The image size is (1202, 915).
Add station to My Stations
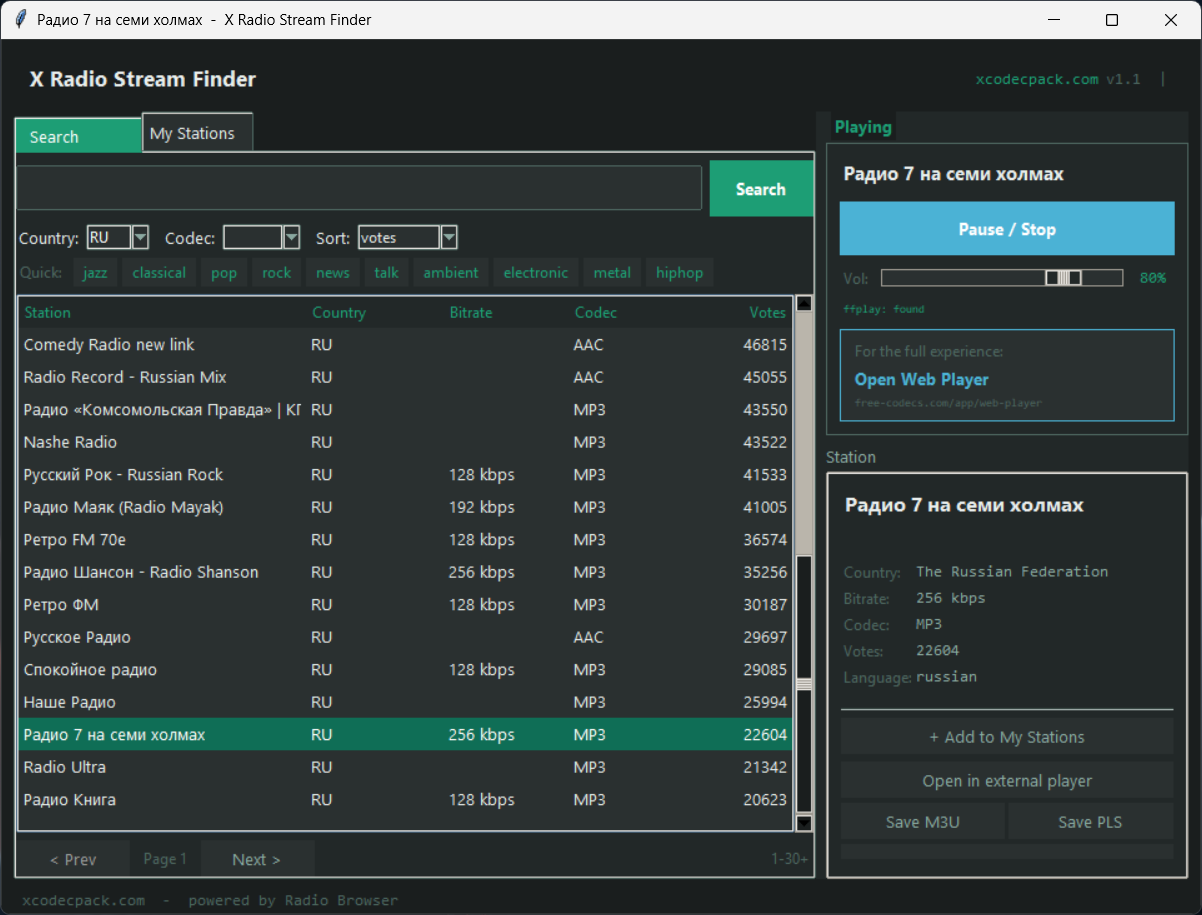coord(1006,737)
